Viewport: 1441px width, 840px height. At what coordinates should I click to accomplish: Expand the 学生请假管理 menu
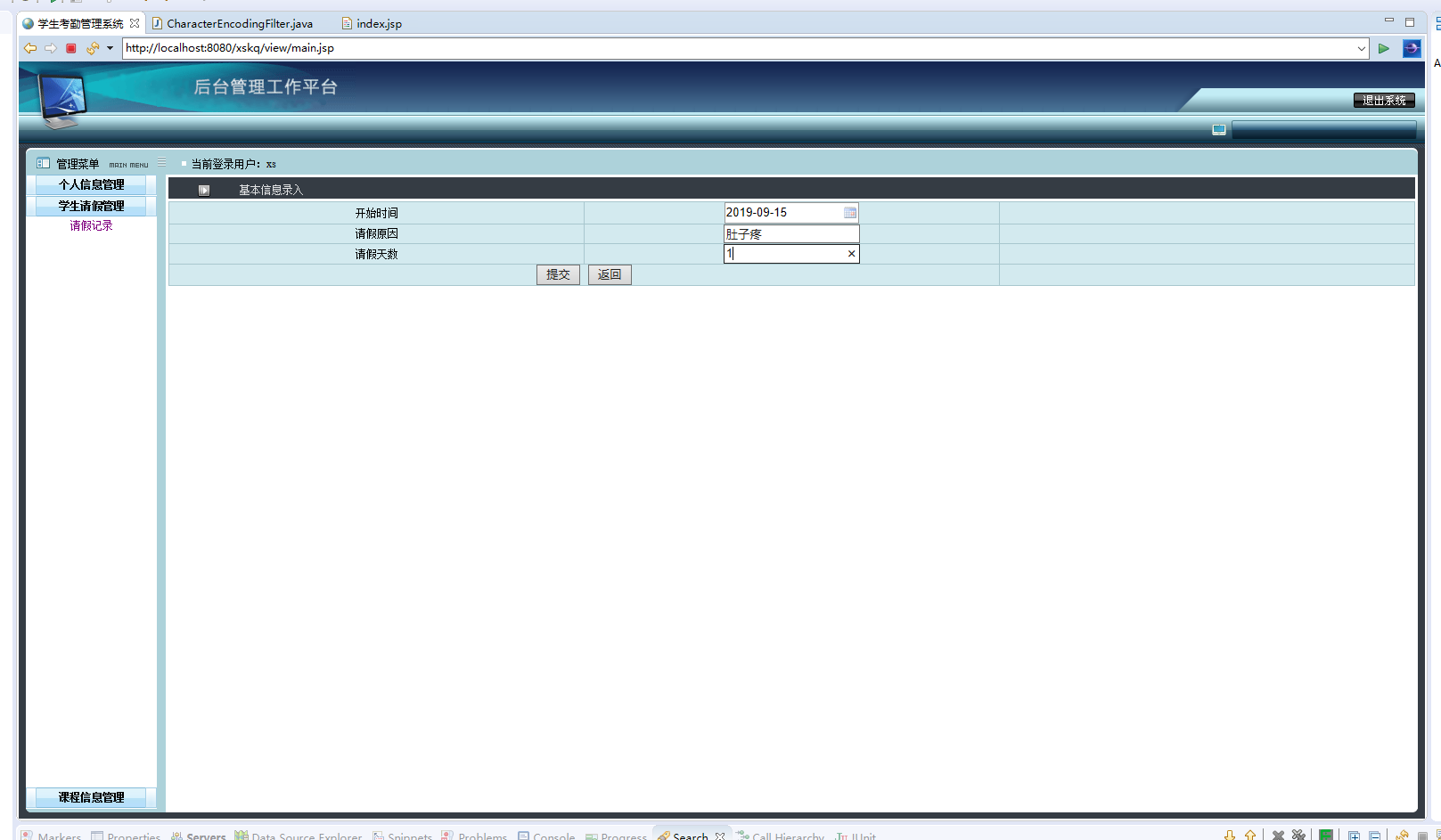91,206
